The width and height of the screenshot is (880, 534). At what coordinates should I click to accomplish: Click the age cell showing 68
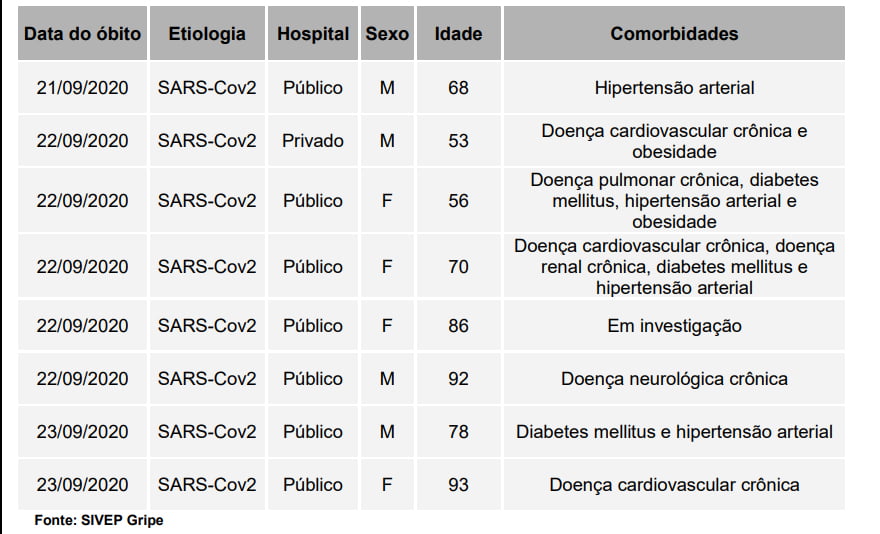pos(458,88)
